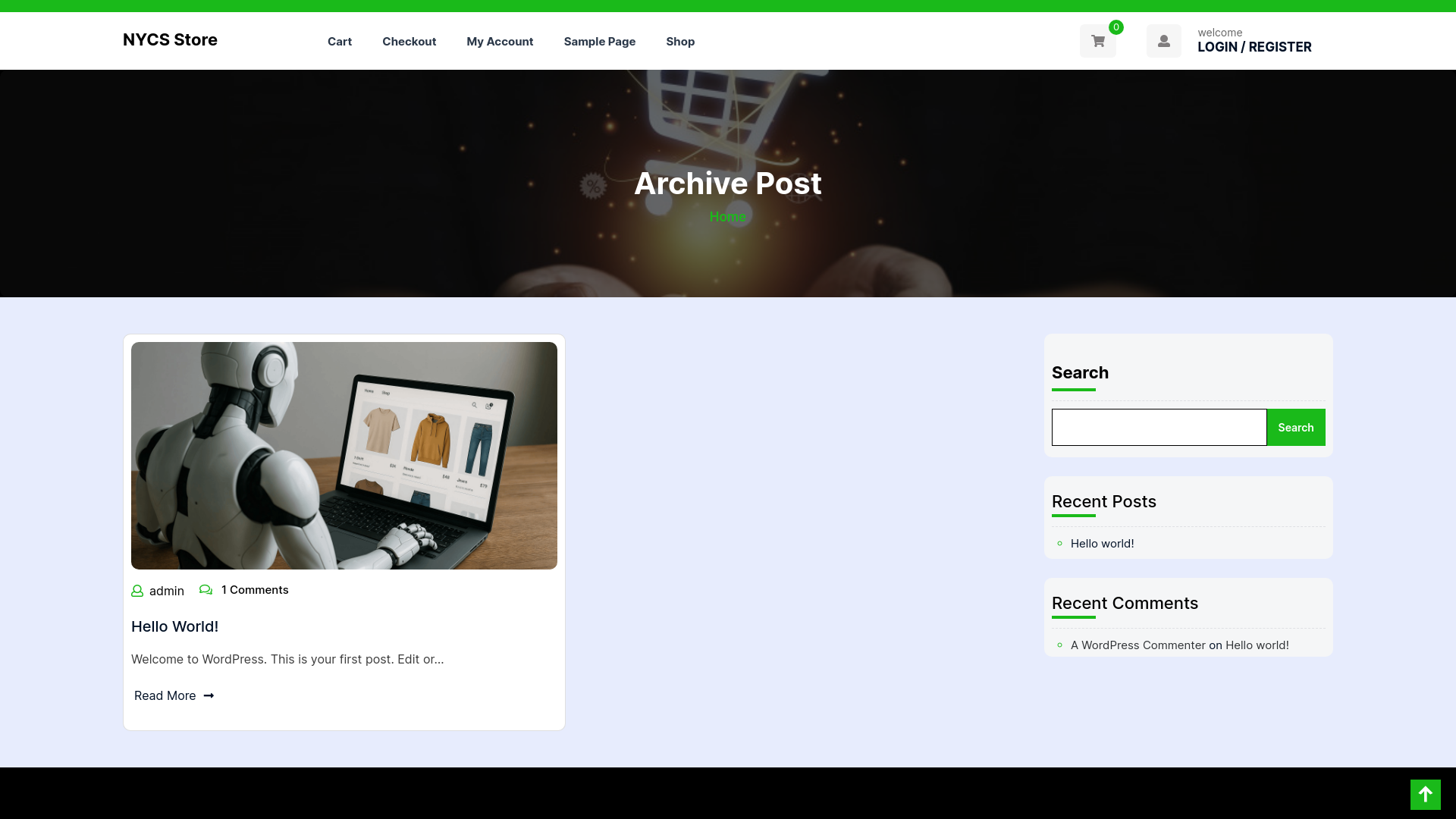The width and height of the screenshot is (1456, 819).
Task: Click the comments bubble icon
Action: 206,590
